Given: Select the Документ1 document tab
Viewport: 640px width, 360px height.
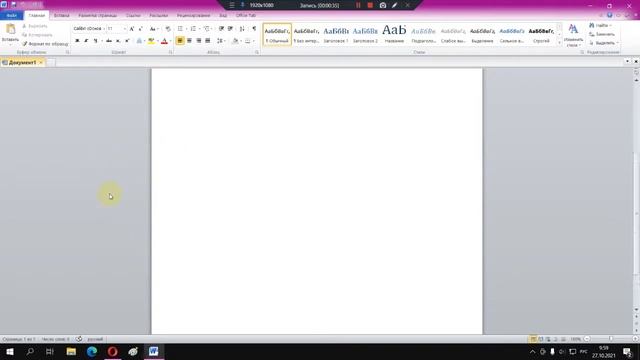Looking at the screenshot, I should (22, 62).
